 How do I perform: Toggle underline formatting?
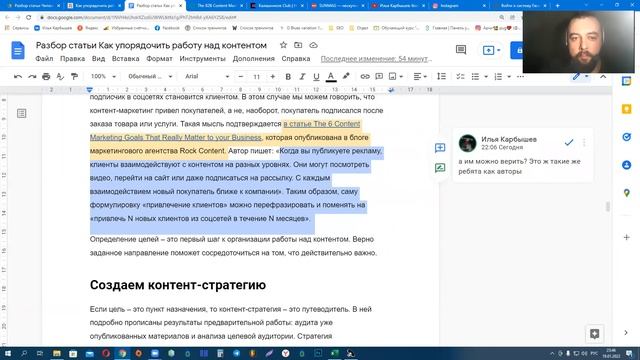[316, 77]
